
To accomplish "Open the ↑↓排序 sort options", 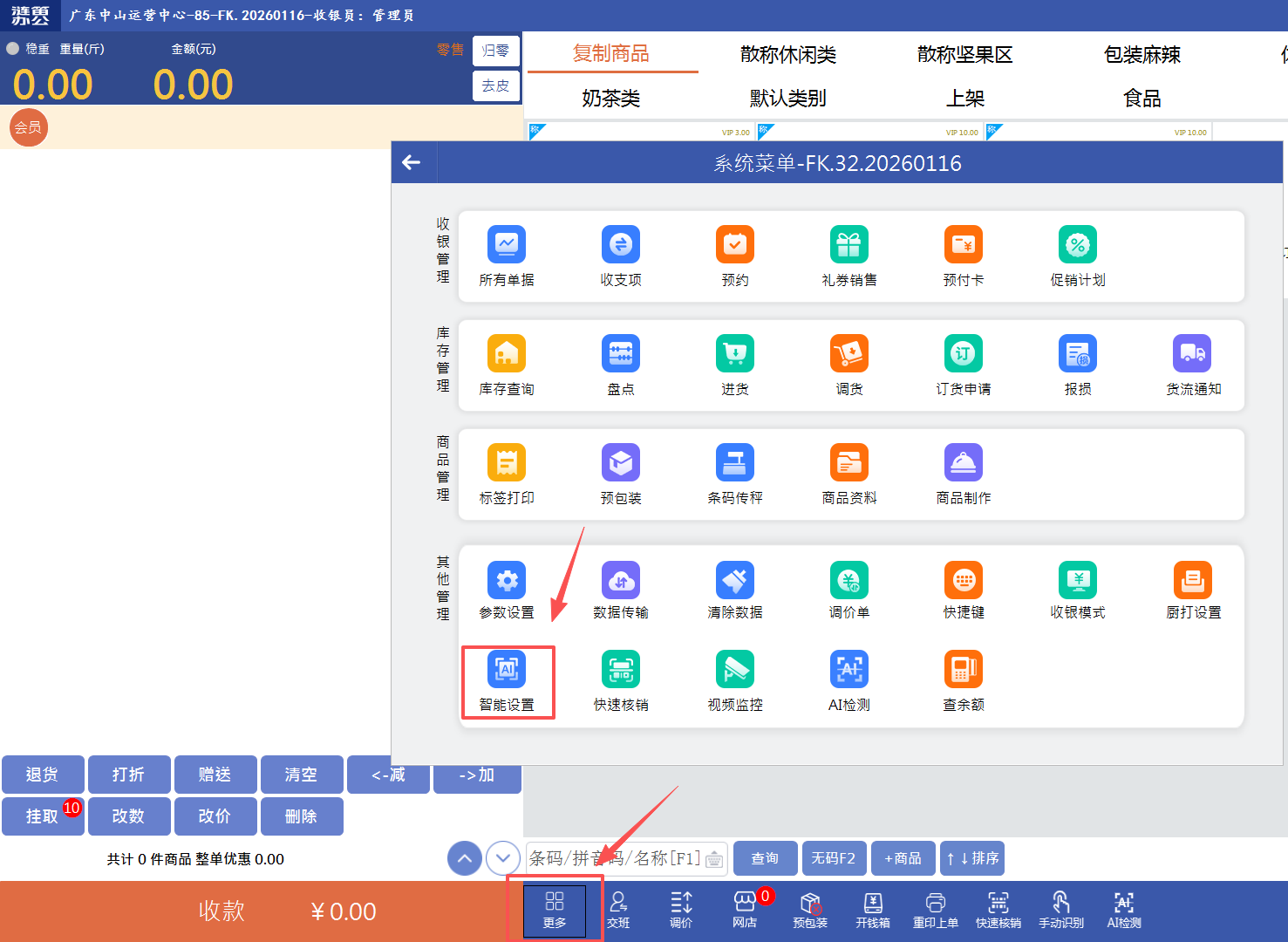I will pos(972,858).
